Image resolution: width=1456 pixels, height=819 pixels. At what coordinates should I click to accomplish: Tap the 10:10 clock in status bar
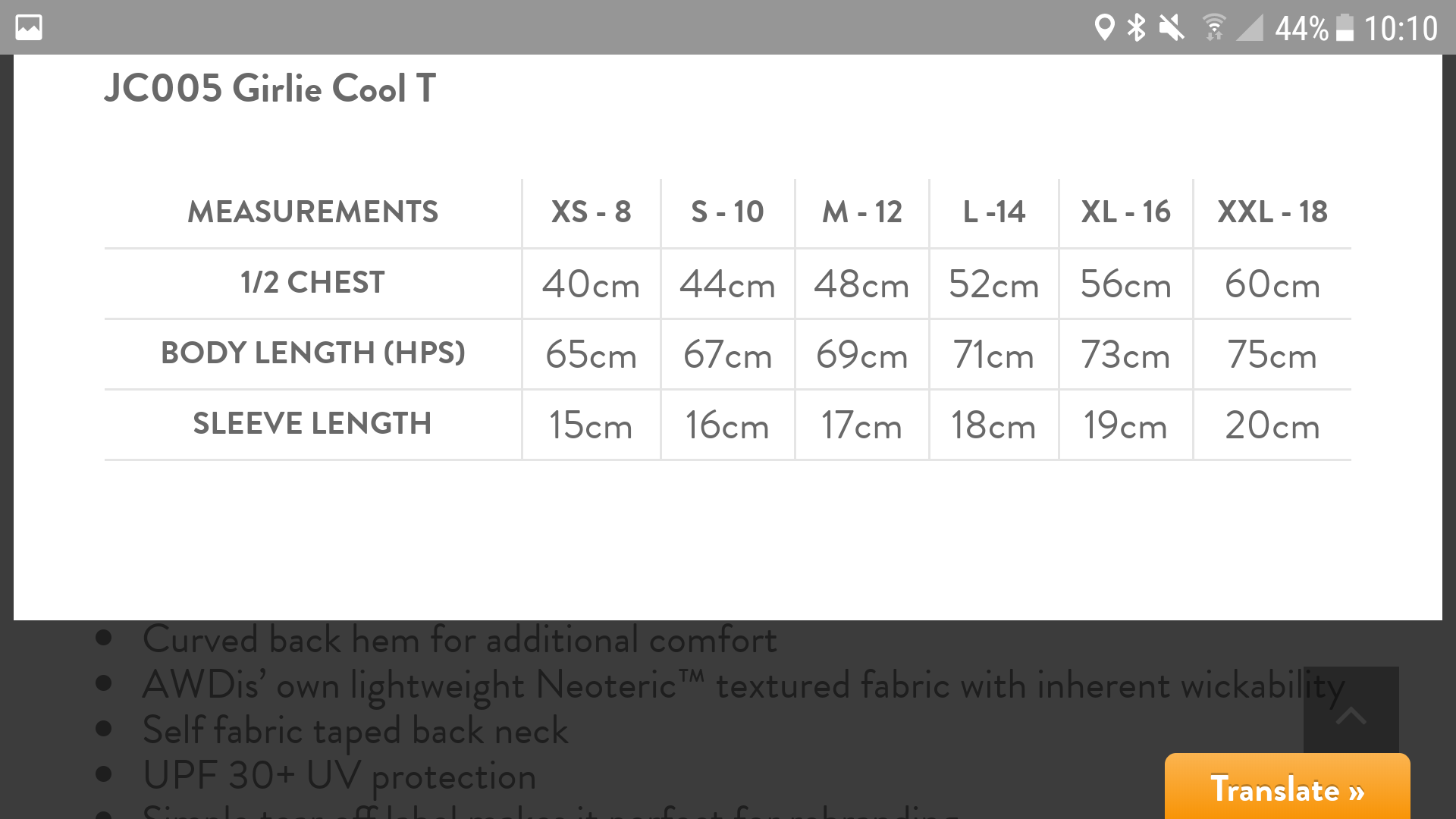[1401, 29]
